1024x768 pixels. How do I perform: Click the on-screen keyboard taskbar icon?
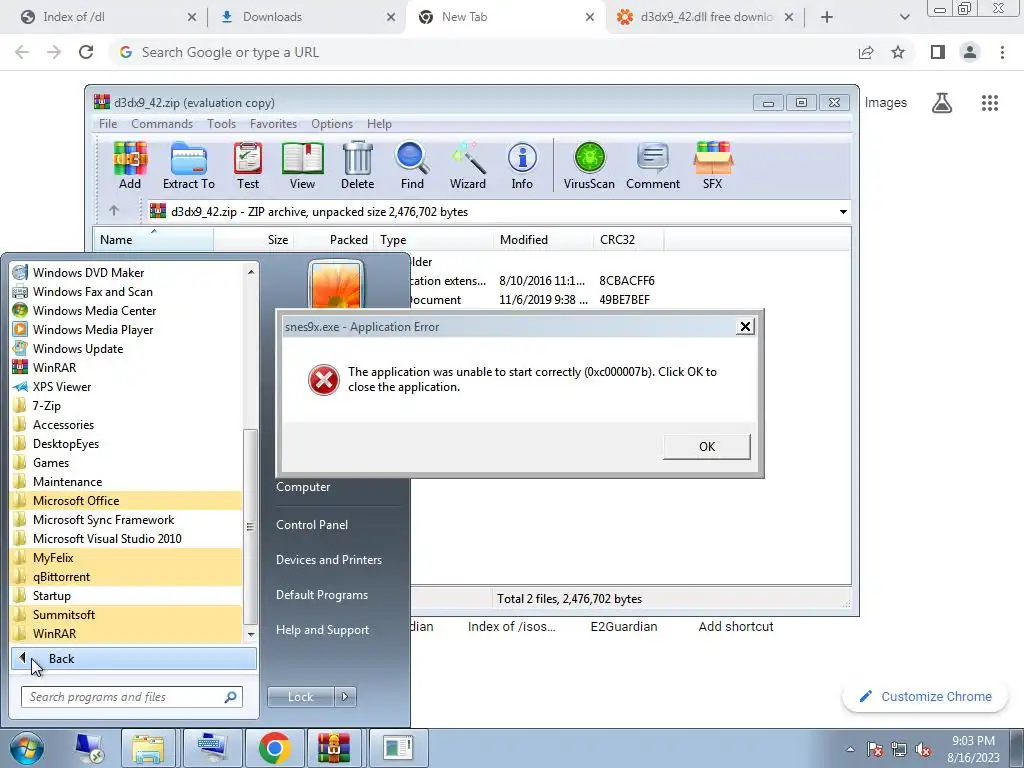click(x=212, y=748)
